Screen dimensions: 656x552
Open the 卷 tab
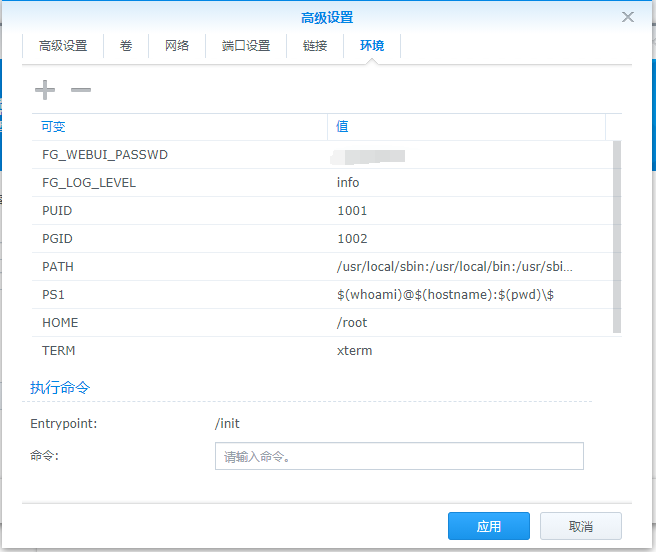tap(126, 46)
